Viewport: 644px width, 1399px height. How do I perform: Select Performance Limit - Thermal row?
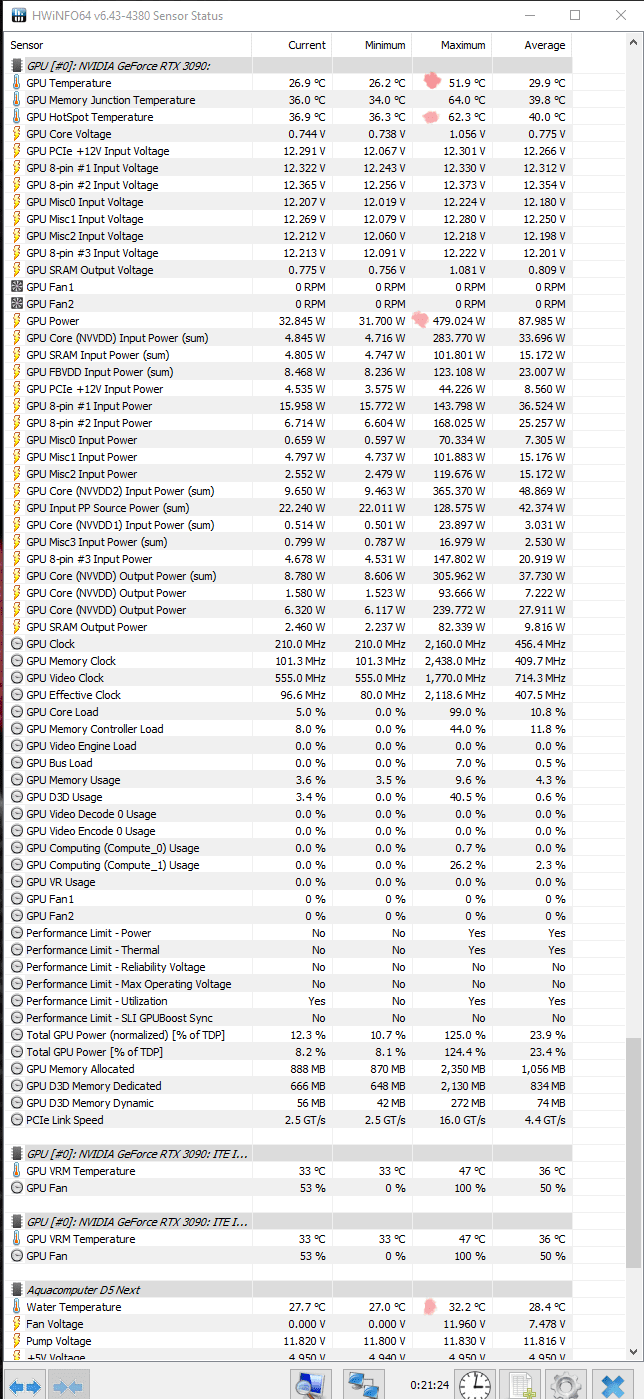click(93, 950)
